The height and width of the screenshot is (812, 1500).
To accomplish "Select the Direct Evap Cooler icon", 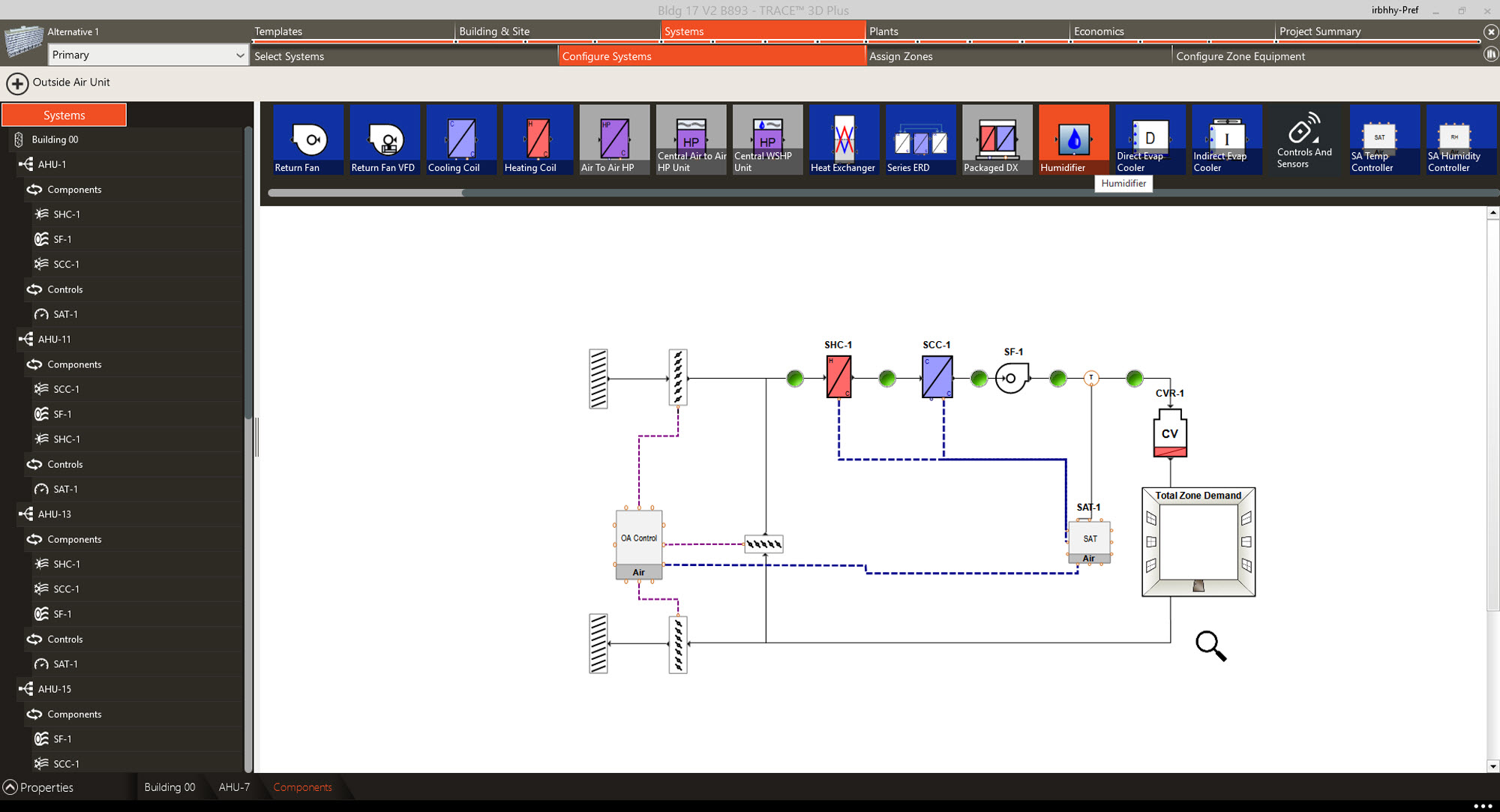I will point(1150,139).
